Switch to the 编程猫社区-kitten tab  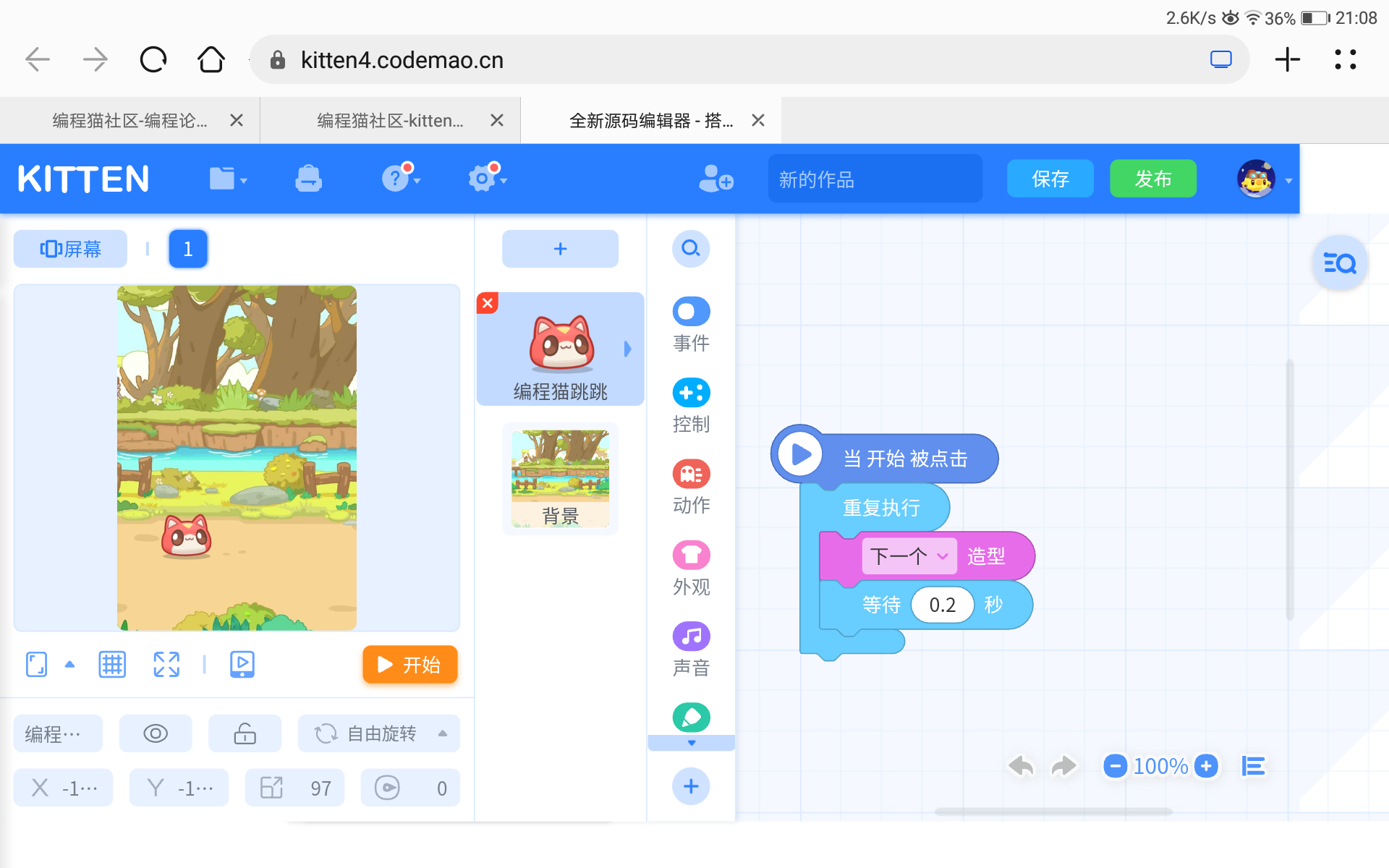(391, 121)
